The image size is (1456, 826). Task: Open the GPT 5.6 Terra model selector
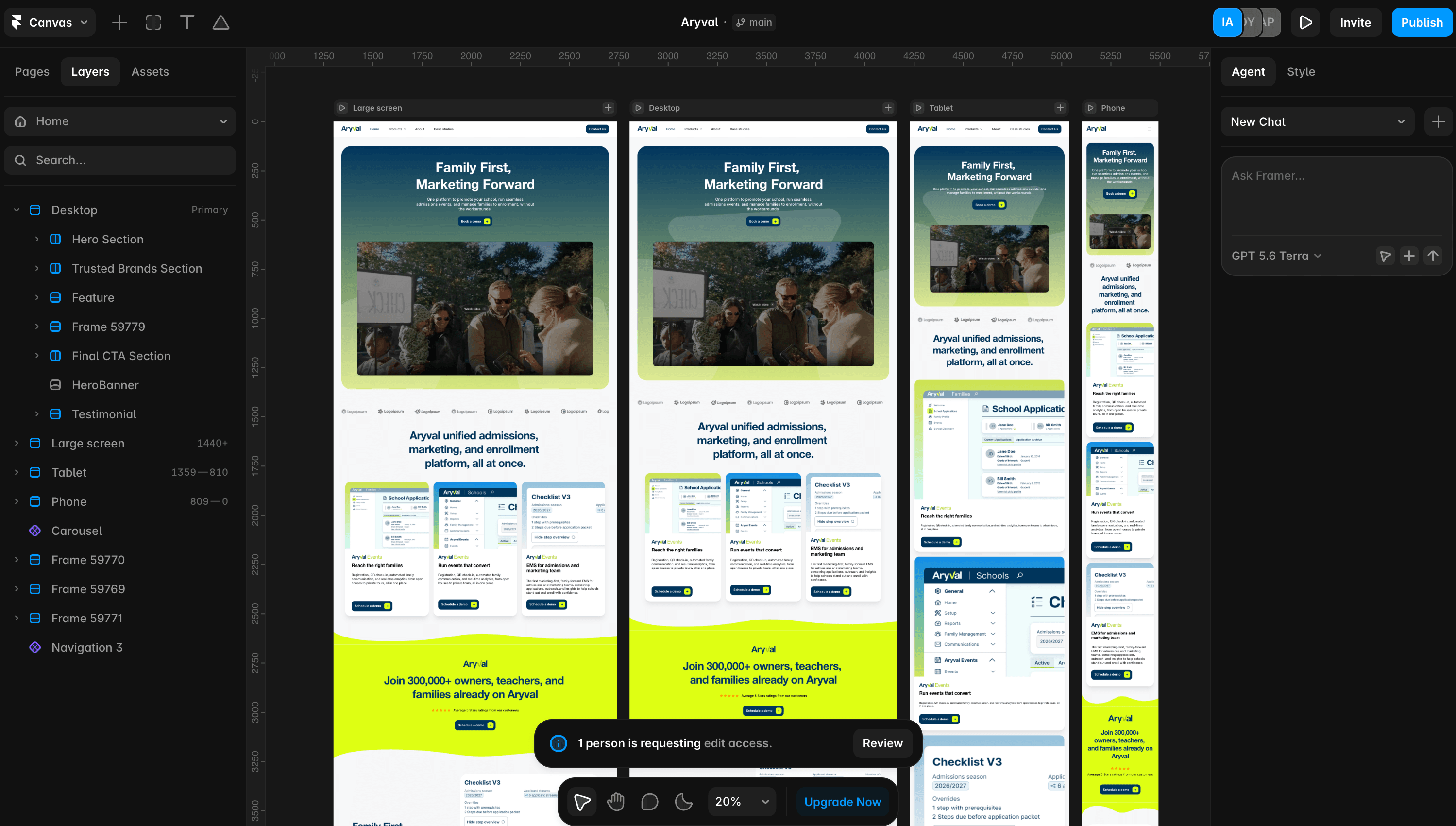point(1276,256)
